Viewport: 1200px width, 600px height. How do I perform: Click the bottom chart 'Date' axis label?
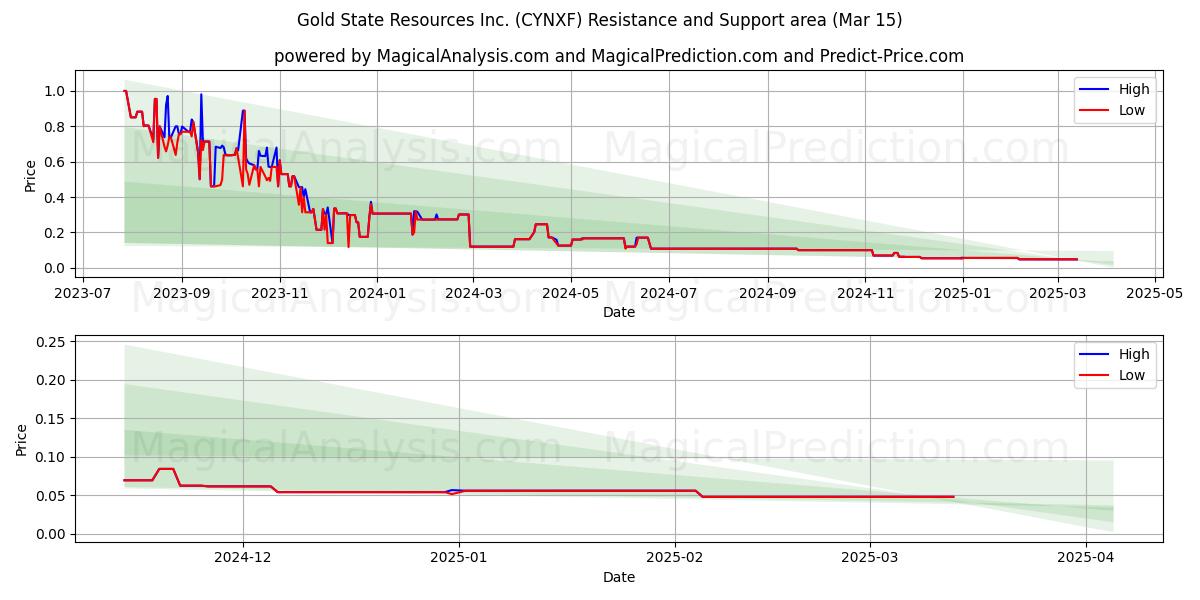[x=619, y=577]
